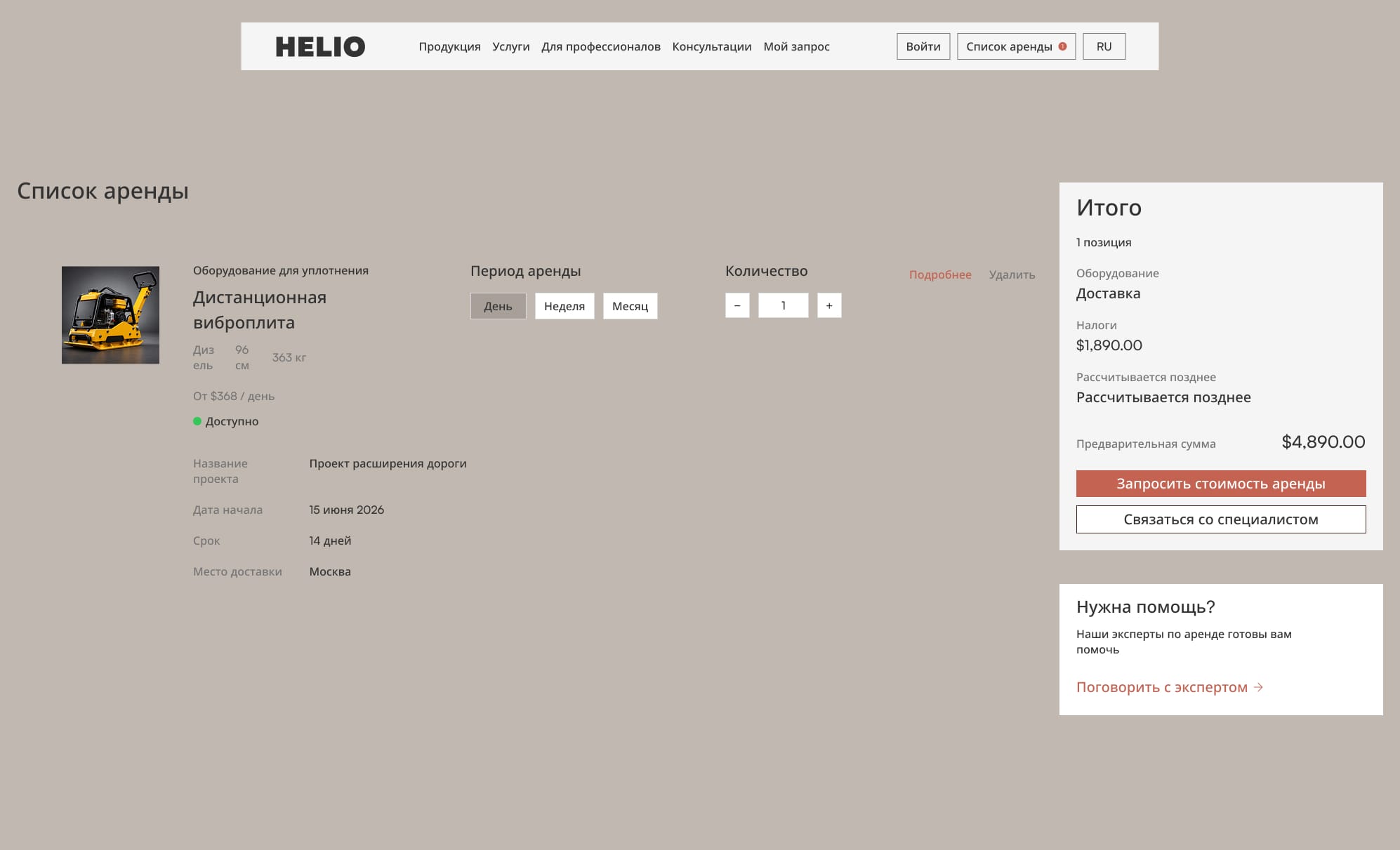The width and height of the screenshot is (1400, 850).
Task: Click the 363 кг weight spec
Action: pyautogui.click(x=289, y=357)
